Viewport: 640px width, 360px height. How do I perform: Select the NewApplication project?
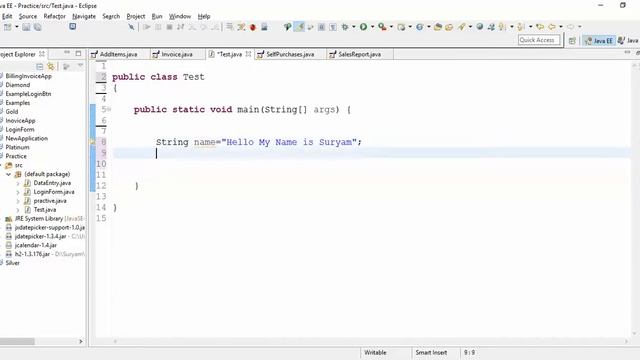pos(27,139)
